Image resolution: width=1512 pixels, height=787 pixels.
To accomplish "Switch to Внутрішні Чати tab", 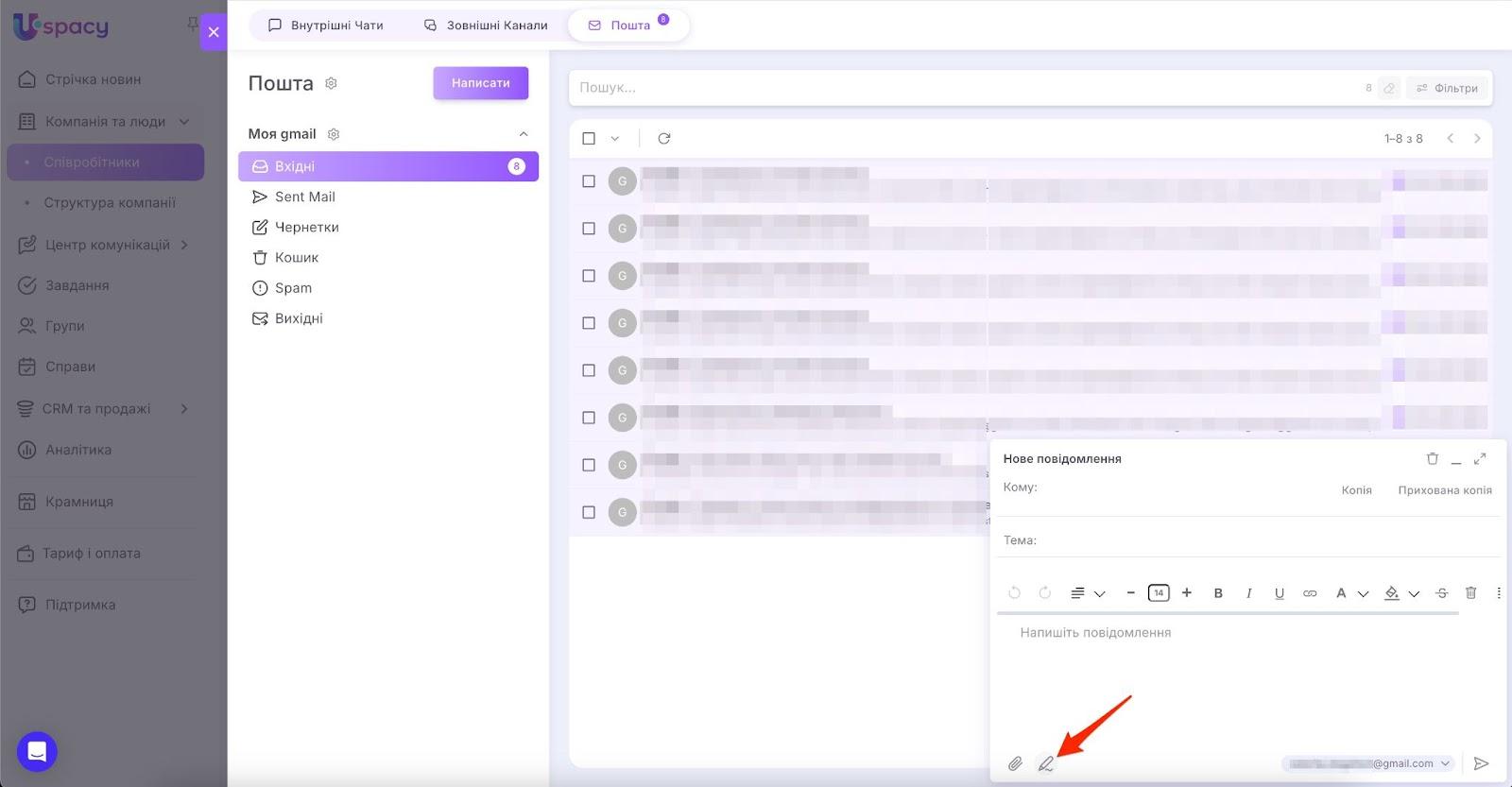I will pyautogui.click(x=326, y=26).
